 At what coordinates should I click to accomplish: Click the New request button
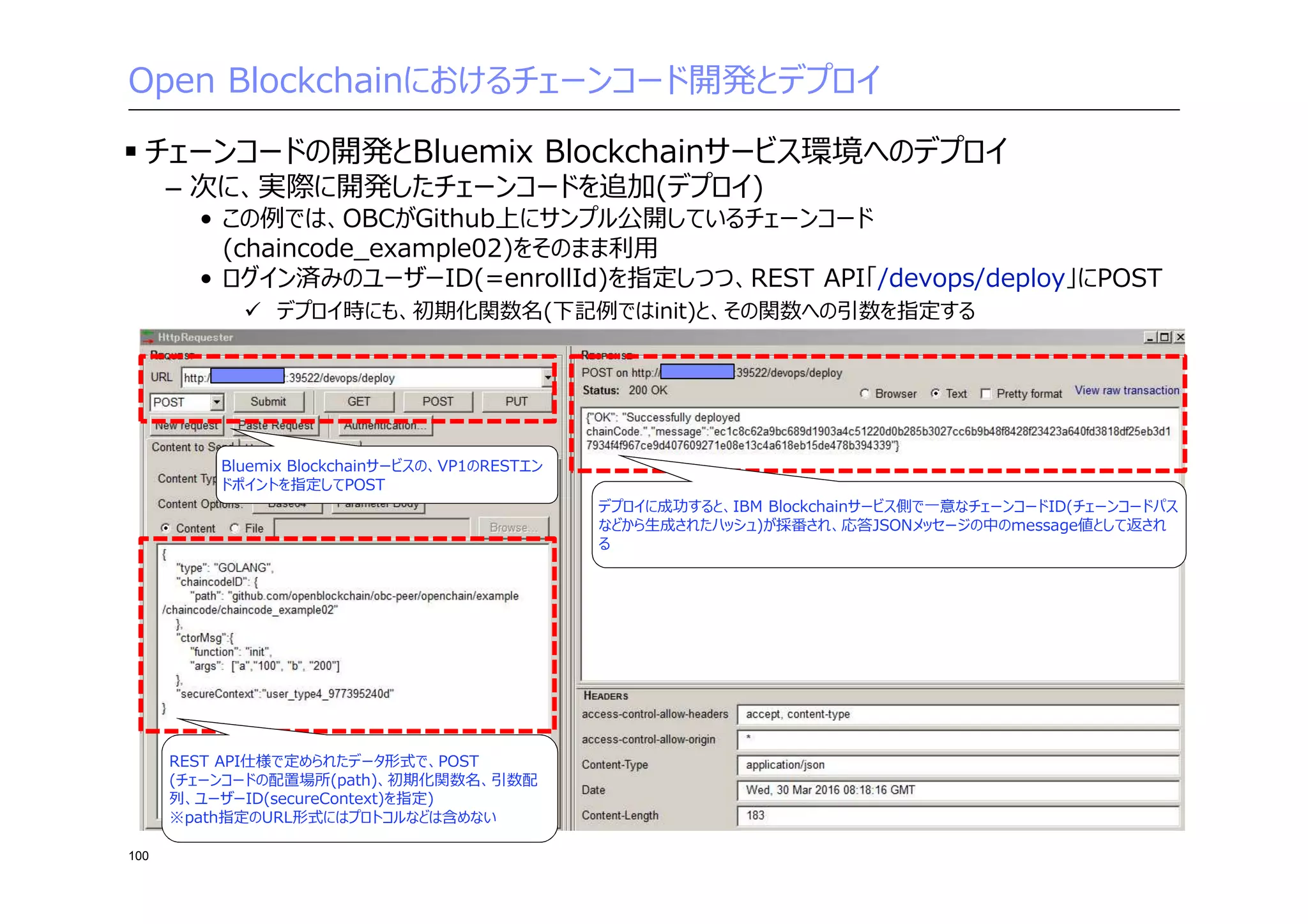coord(187,425)
